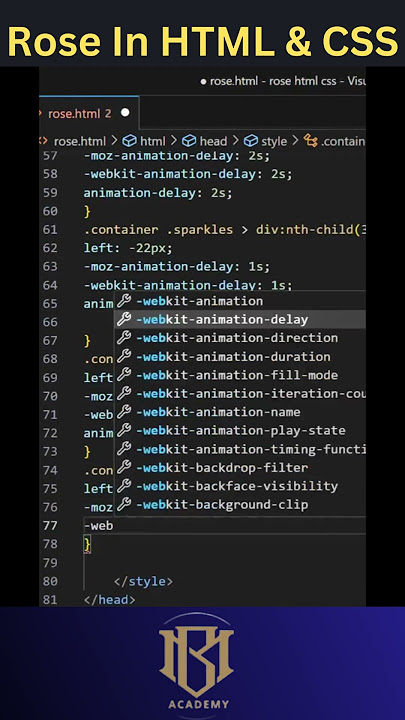405x720 pixels.
Task: Expand the breadcrumb chevron after head
Action: coord(236,141)
